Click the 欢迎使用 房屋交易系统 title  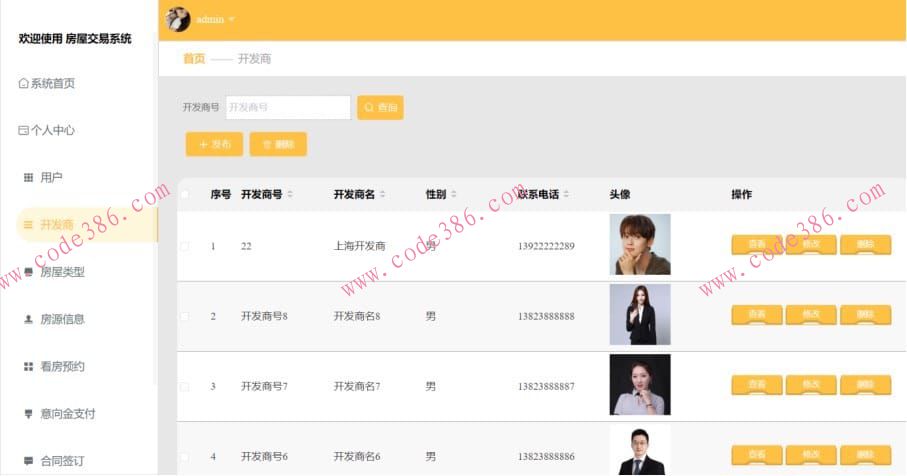(75, 39)
